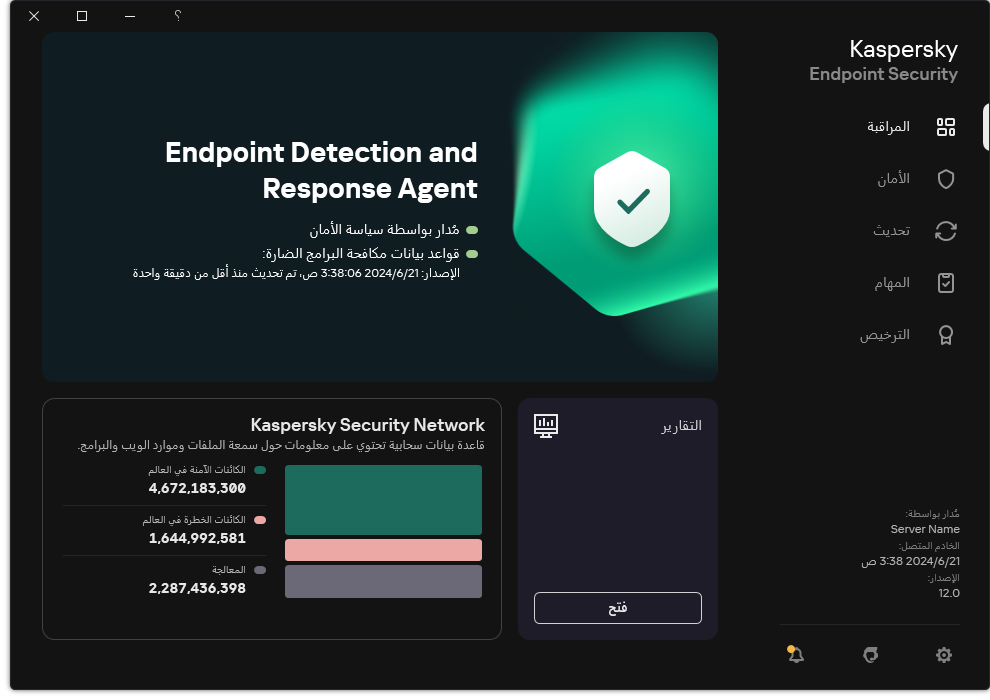Click the green safe objects bar
The width and height of the screenshot is (990, 700).
click(383, 500)
